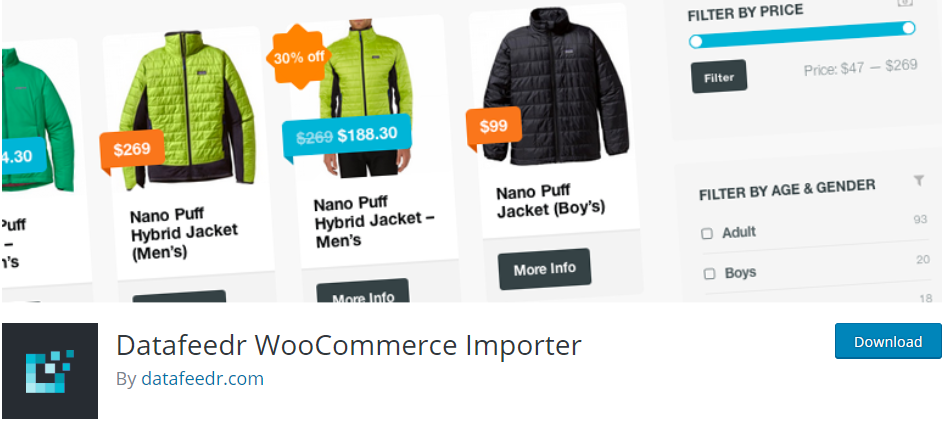Viewport: 942px width, 425px height.
Task: Click the partially visible icon above the price slider
Action: (x=905, y=3)
